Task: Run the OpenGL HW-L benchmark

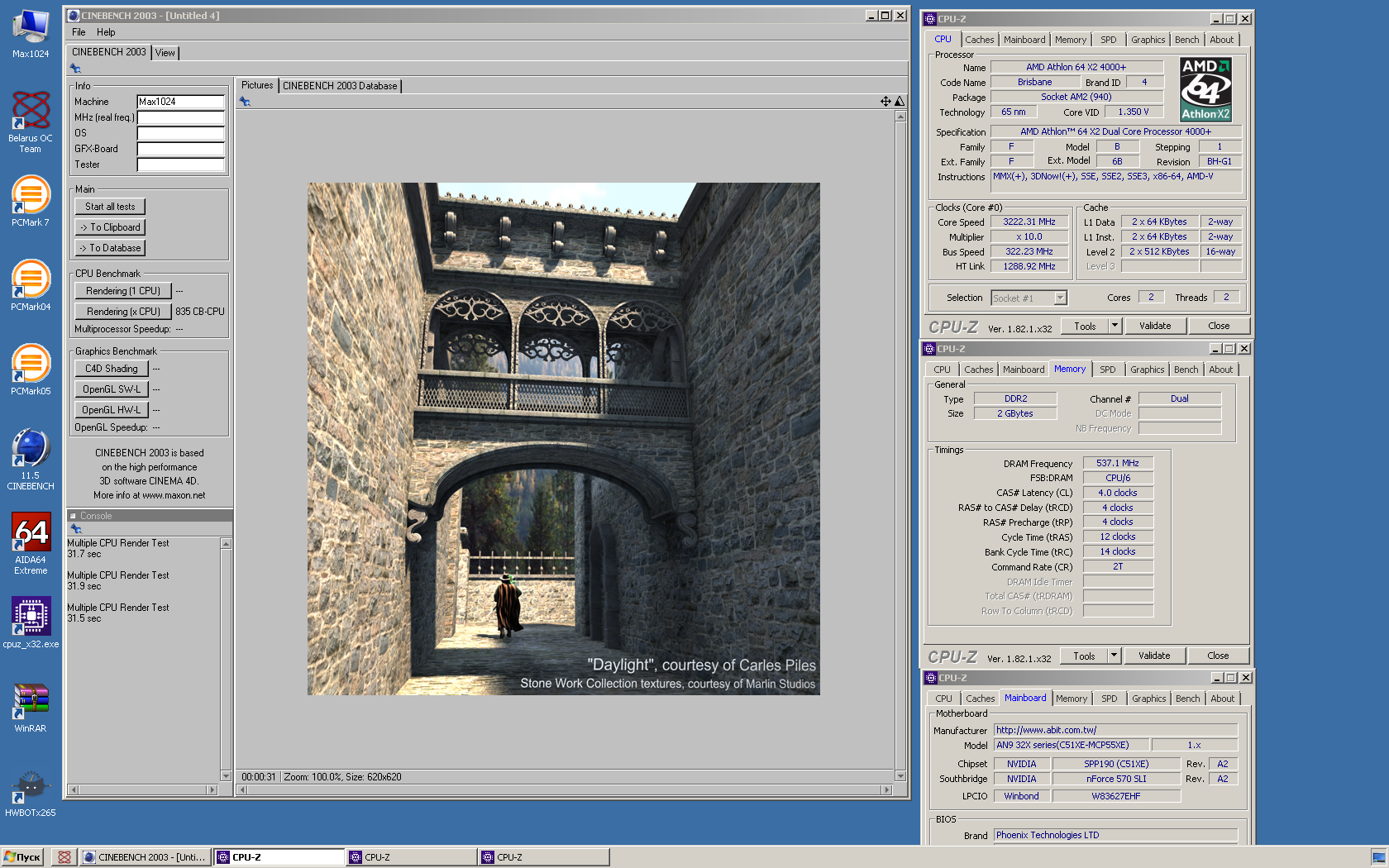Action: (x=112, y=410)
